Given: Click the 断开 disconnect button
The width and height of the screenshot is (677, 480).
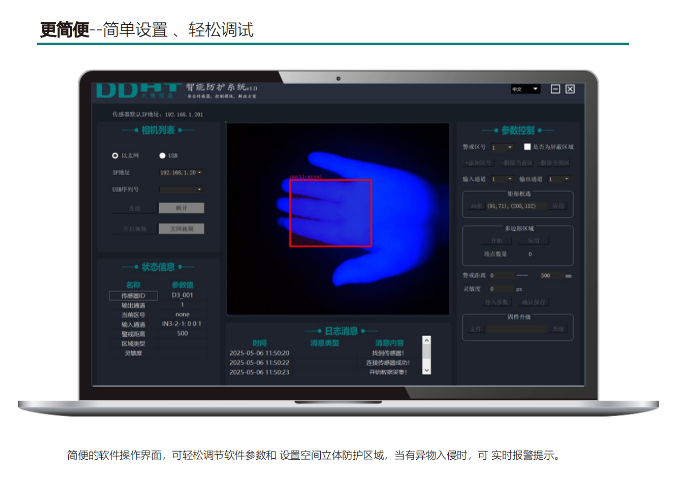Looking at the screenshot, I should point(181,208).
